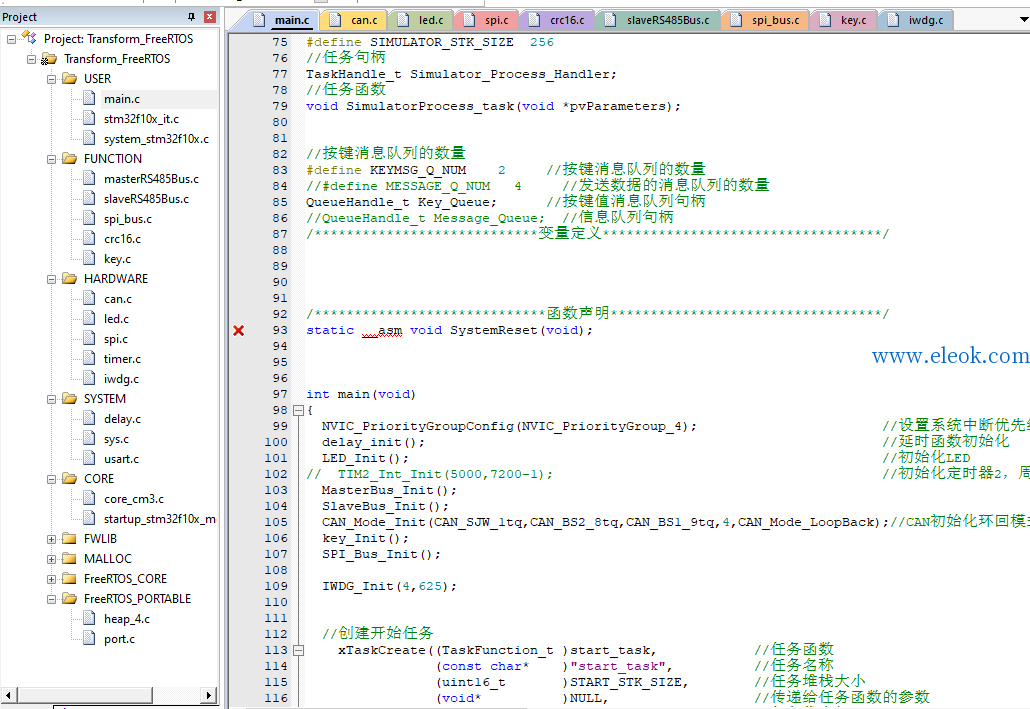Select startup_stm32f10x_m file in the tree
Image resolution: width=1030 pixels, height=709 pixels.
pyautogui.click(x=160, y=519)
